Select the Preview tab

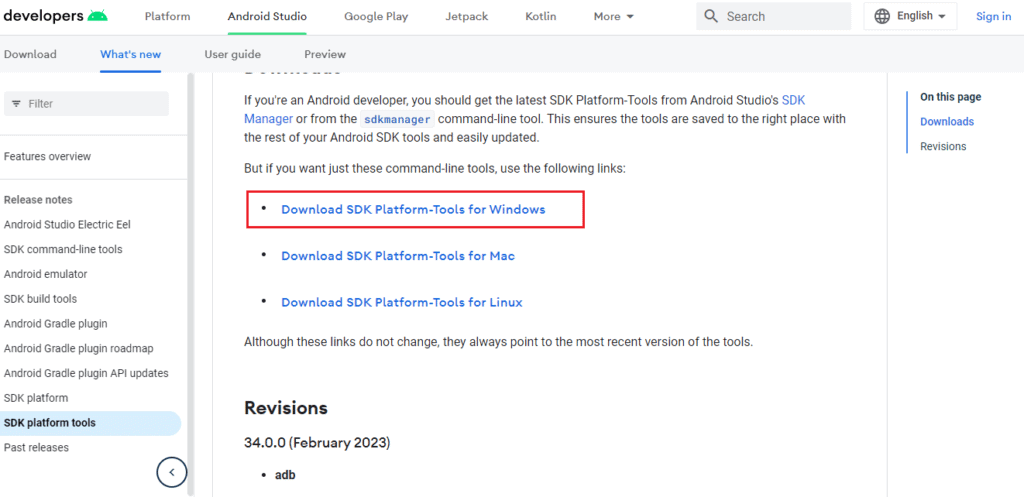[325, 54]
